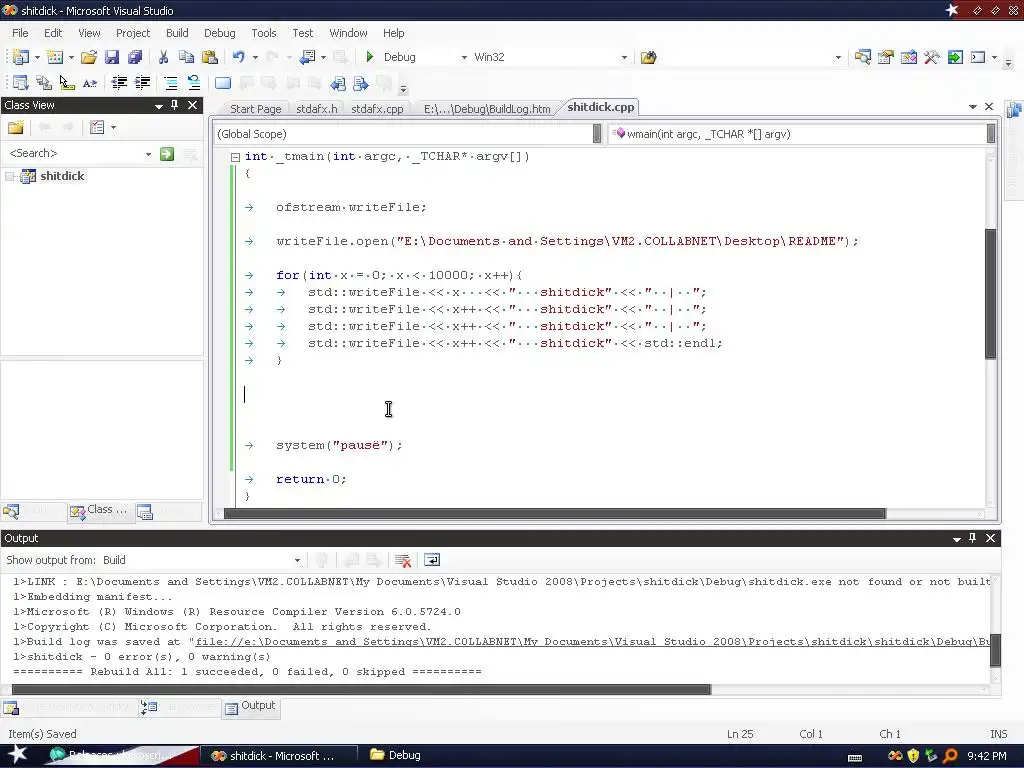Click the Find in Files binoculars icon
The height and width of the screenshot is (768, 1024).
click(648, 57)
